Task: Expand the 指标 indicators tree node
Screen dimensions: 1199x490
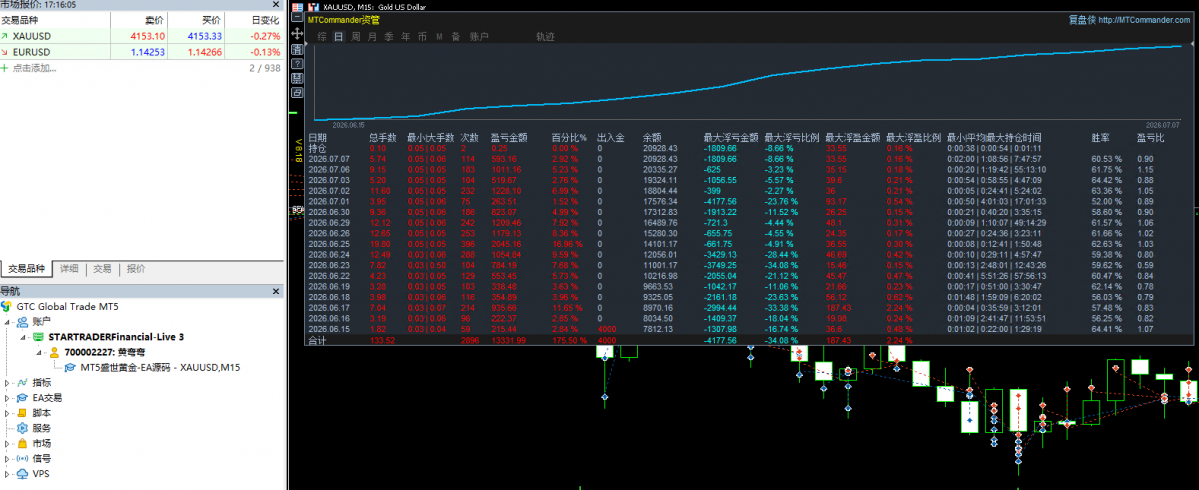Action: tap(8, 382)
